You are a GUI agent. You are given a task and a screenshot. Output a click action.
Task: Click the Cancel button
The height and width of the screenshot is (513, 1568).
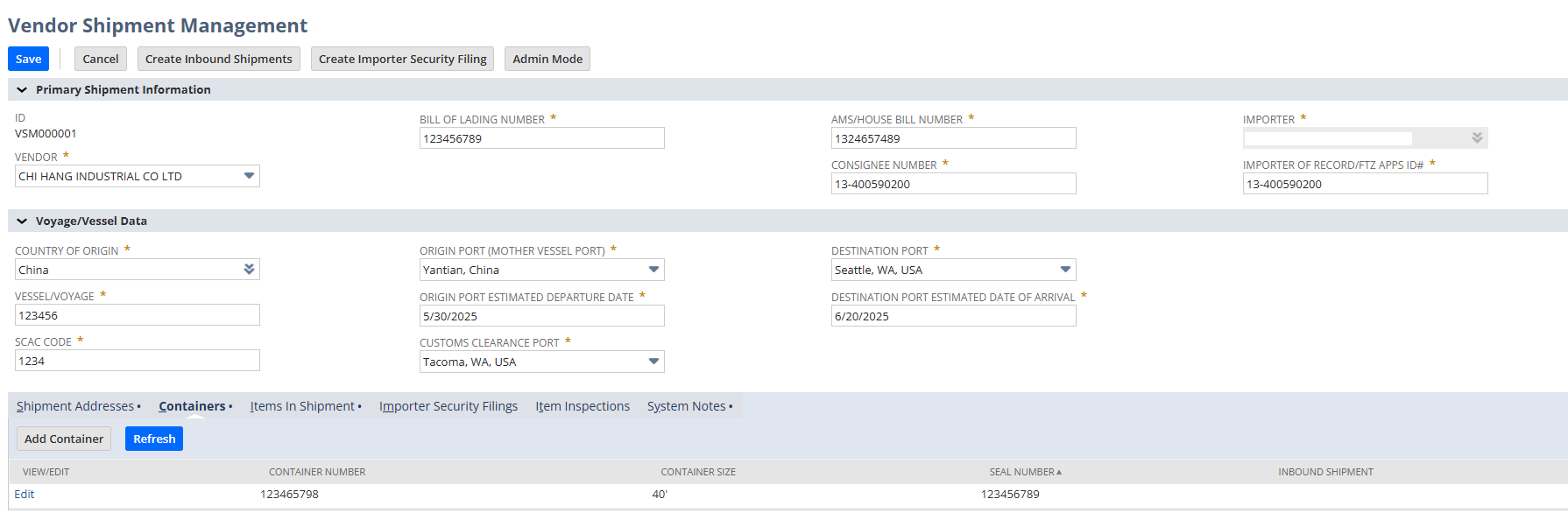click(x=101, y=59)
